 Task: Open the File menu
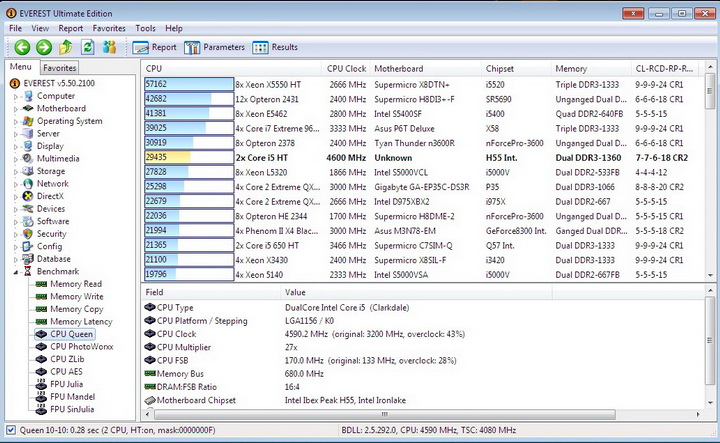16,28
